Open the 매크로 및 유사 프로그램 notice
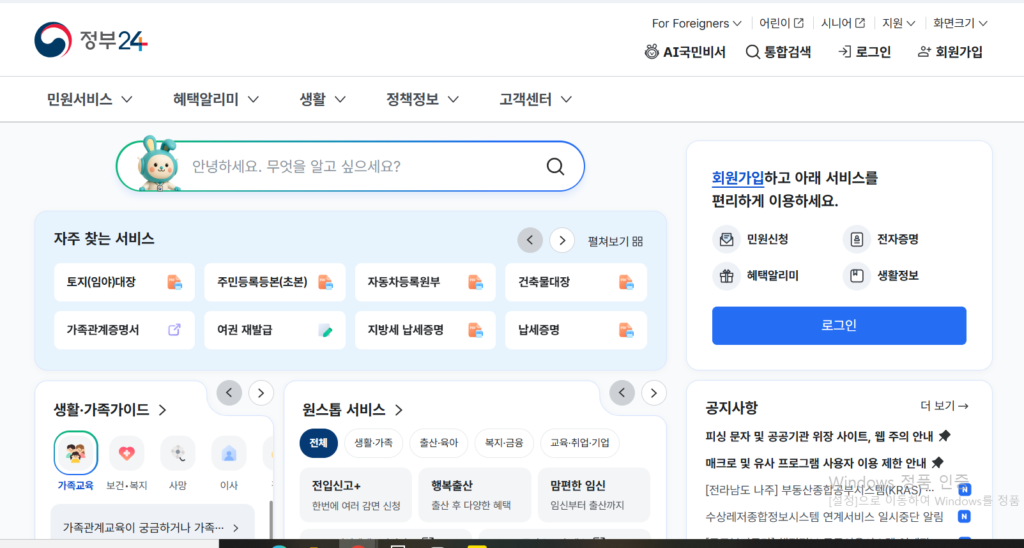The height and width of the screenshot is (548, 1024). tap(824, 463)
